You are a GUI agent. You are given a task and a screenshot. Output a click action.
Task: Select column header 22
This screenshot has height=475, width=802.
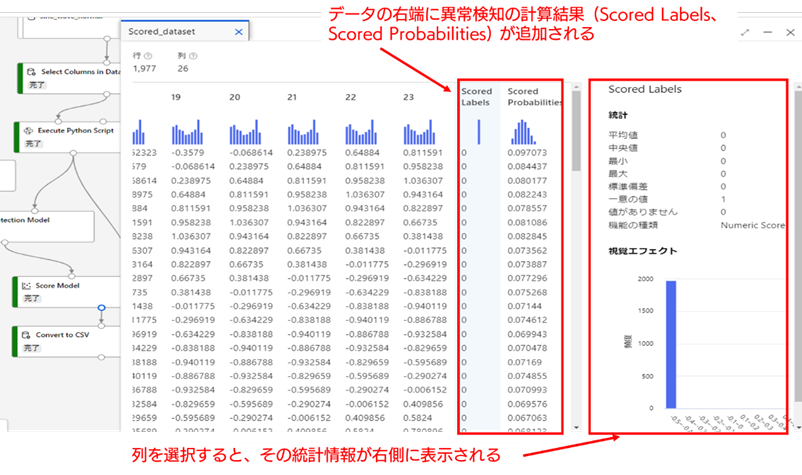(x=350, y=97)
